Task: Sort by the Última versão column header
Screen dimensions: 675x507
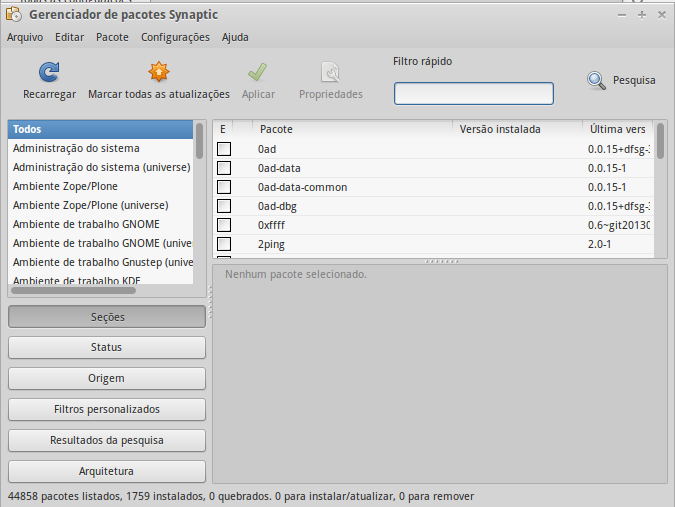Action: [x=617, y=129]
